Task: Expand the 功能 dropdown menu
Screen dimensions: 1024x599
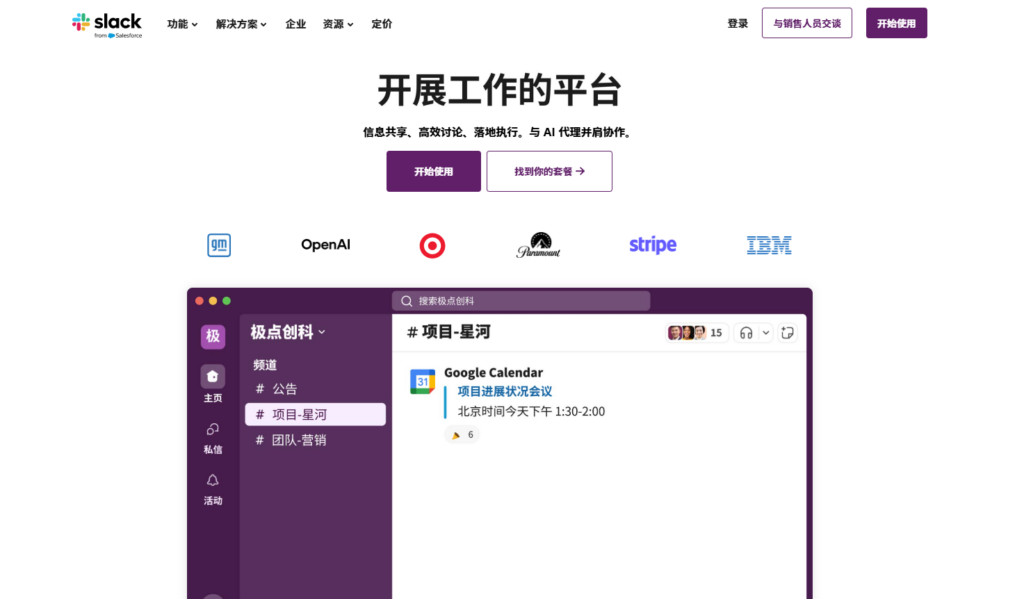Action: click(x=180, y=24)
